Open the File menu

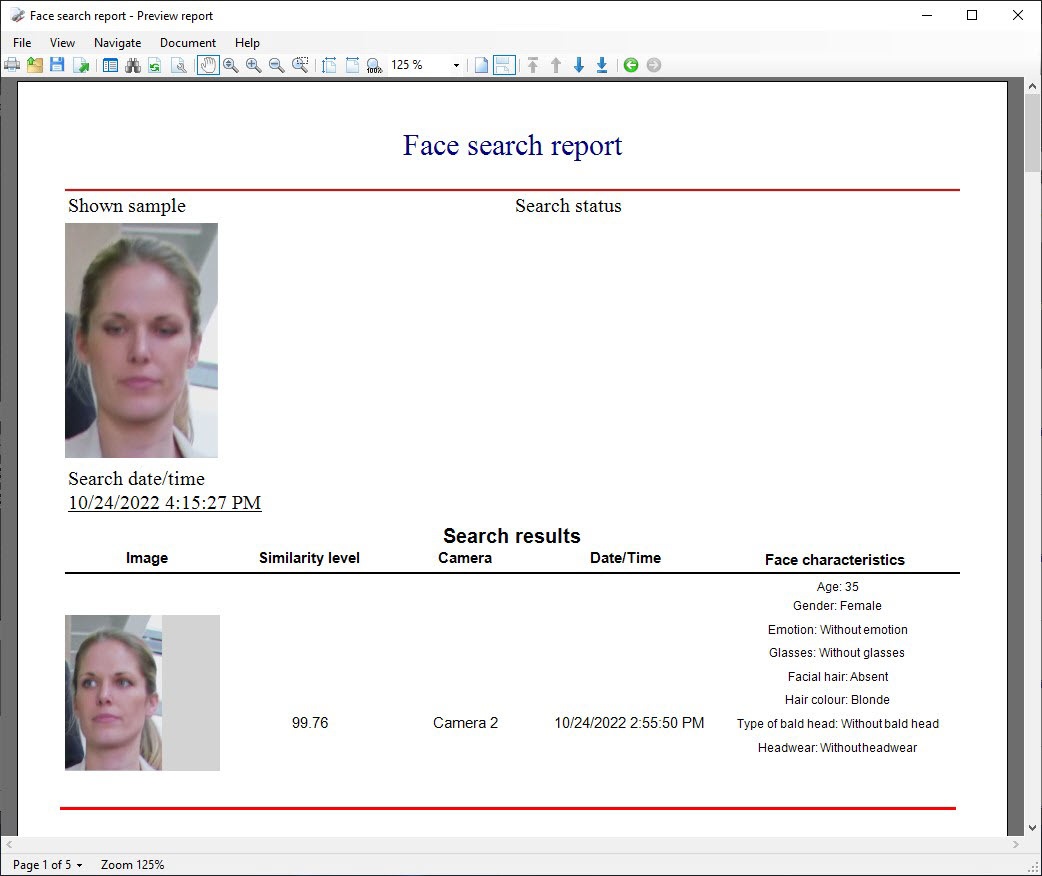(22, 43)
